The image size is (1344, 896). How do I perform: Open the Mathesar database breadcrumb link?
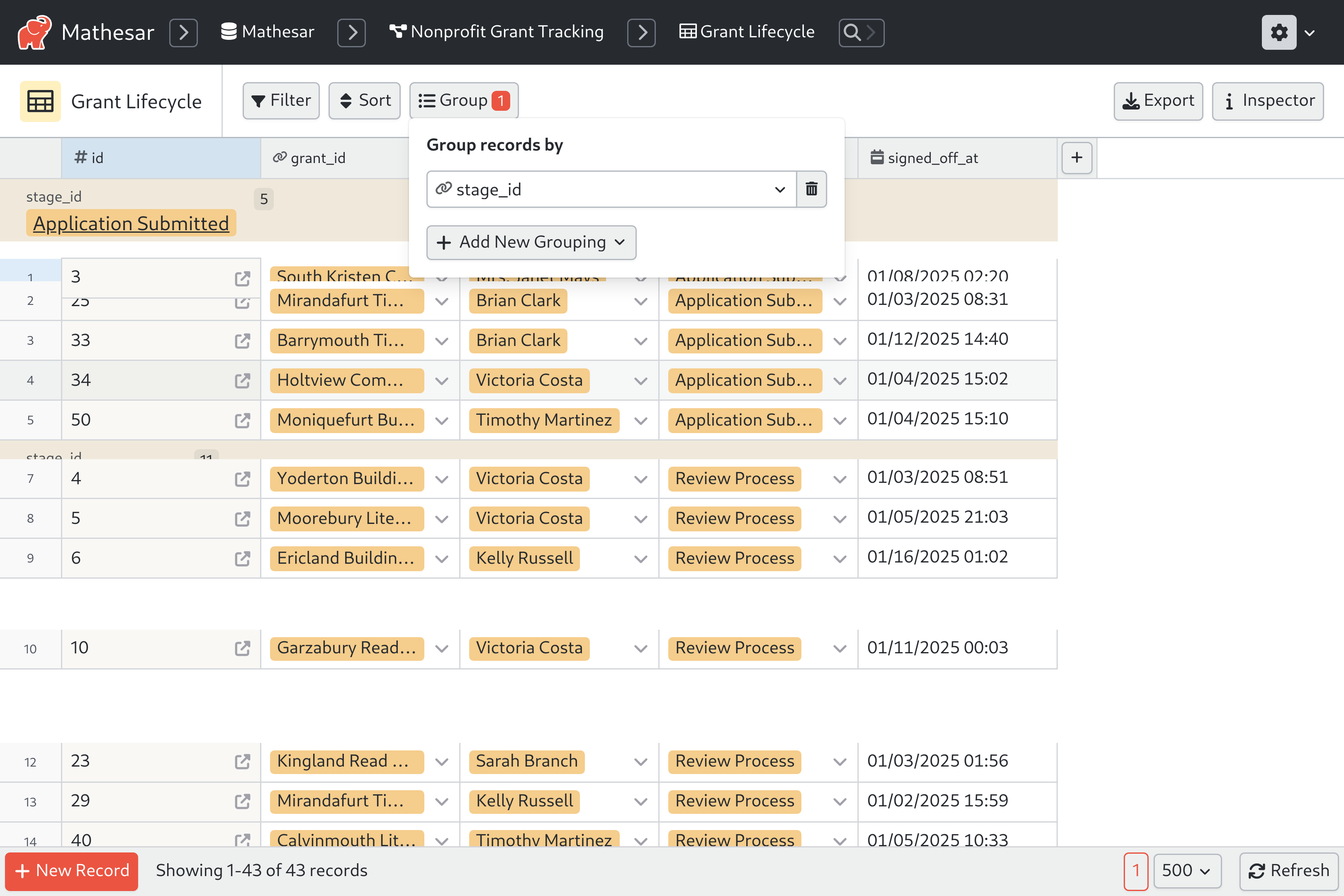268,32
